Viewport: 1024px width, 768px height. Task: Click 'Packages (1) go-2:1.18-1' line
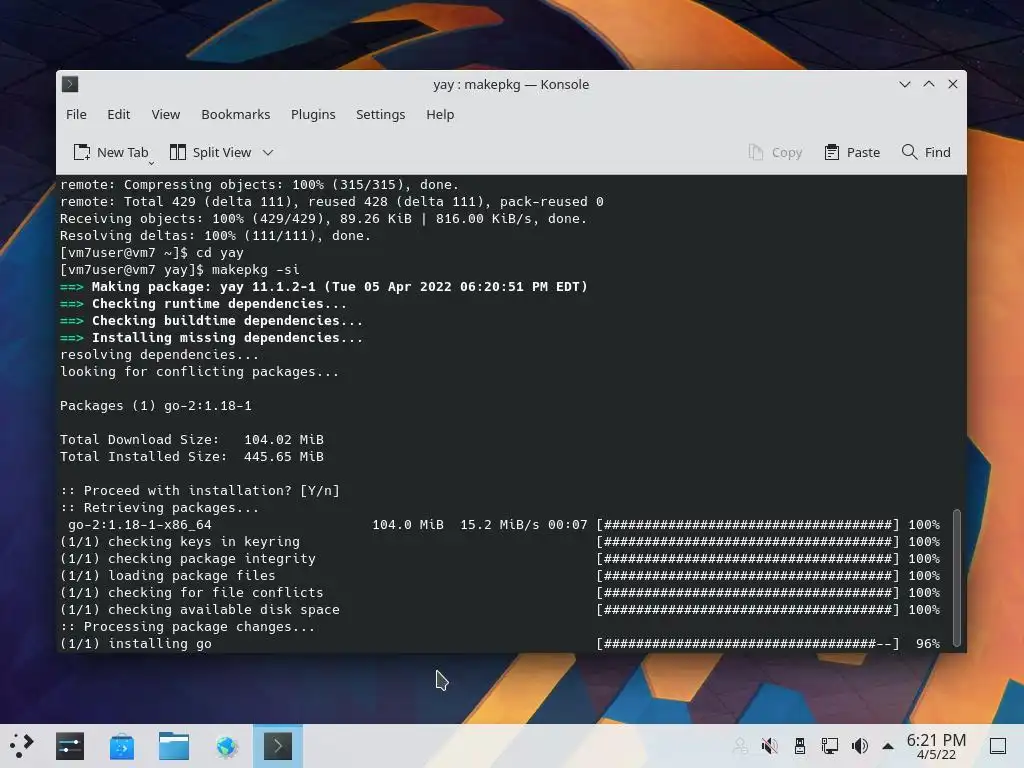(x=155, y=406)
